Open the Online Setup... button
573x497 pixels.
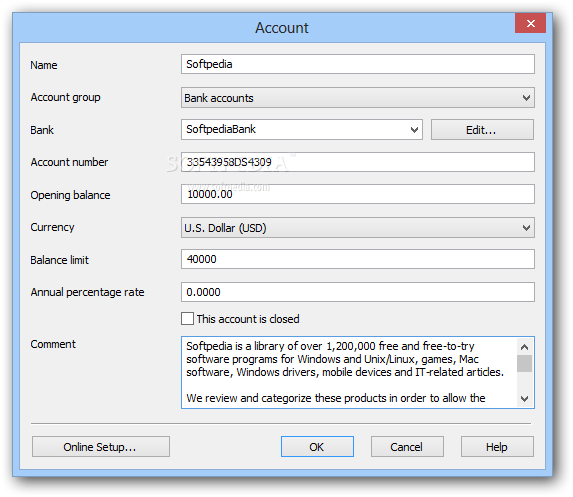(100, 447)
